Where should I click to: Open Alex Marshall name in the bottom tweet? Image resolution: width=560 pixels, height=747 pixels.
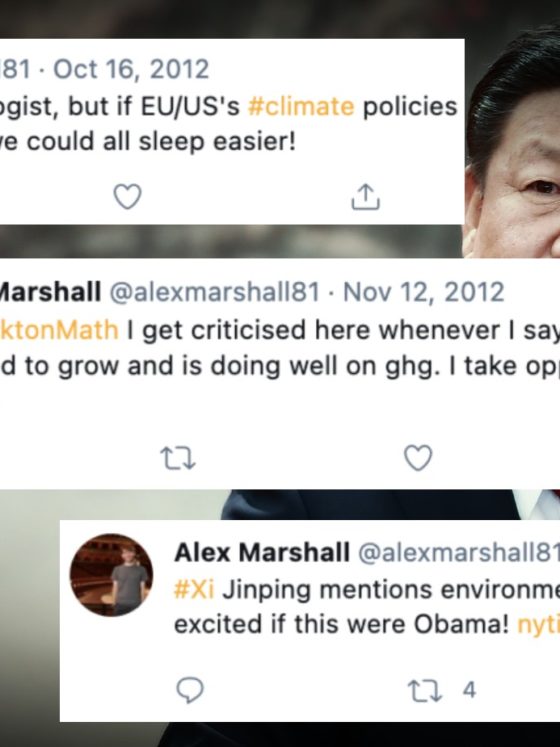tap(262, 552)
